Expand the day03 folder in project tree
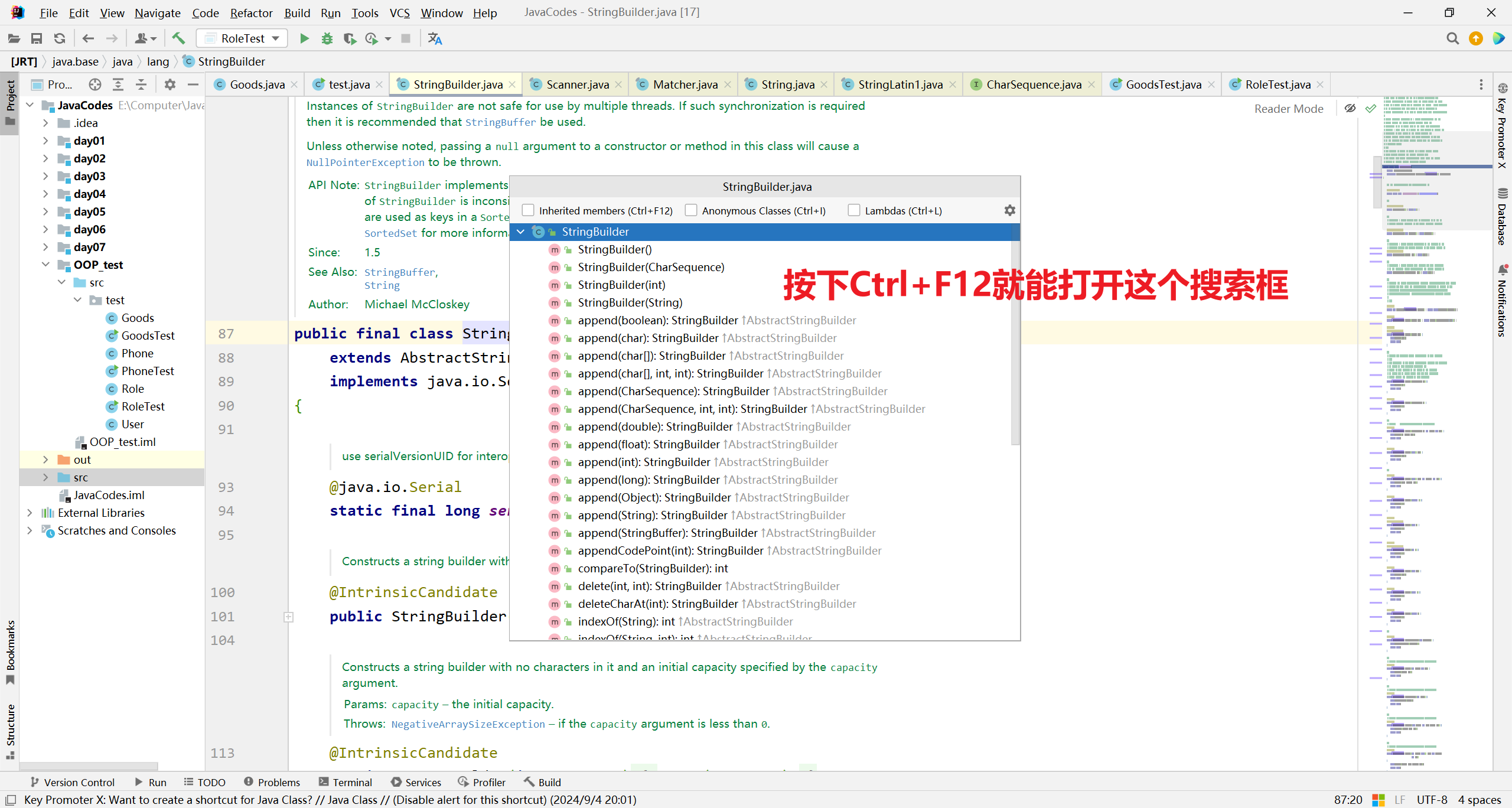 tap(45, 176)
